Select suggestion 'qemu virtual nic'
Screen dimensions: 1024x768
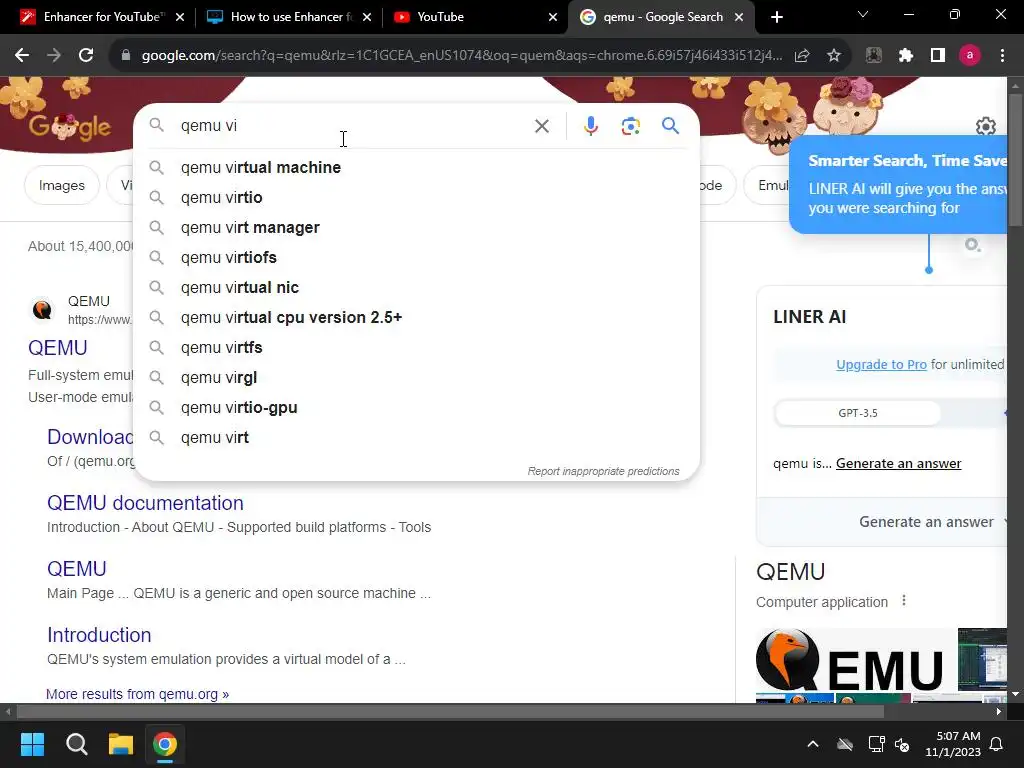[x=417, y=287]
